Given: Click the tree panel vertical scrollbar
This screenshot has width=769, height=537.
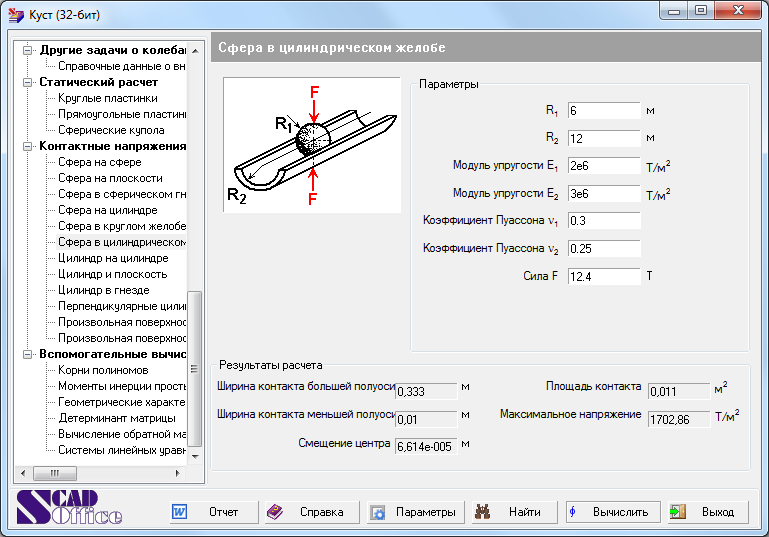Looking at the screenshot, I should point(195,368).
